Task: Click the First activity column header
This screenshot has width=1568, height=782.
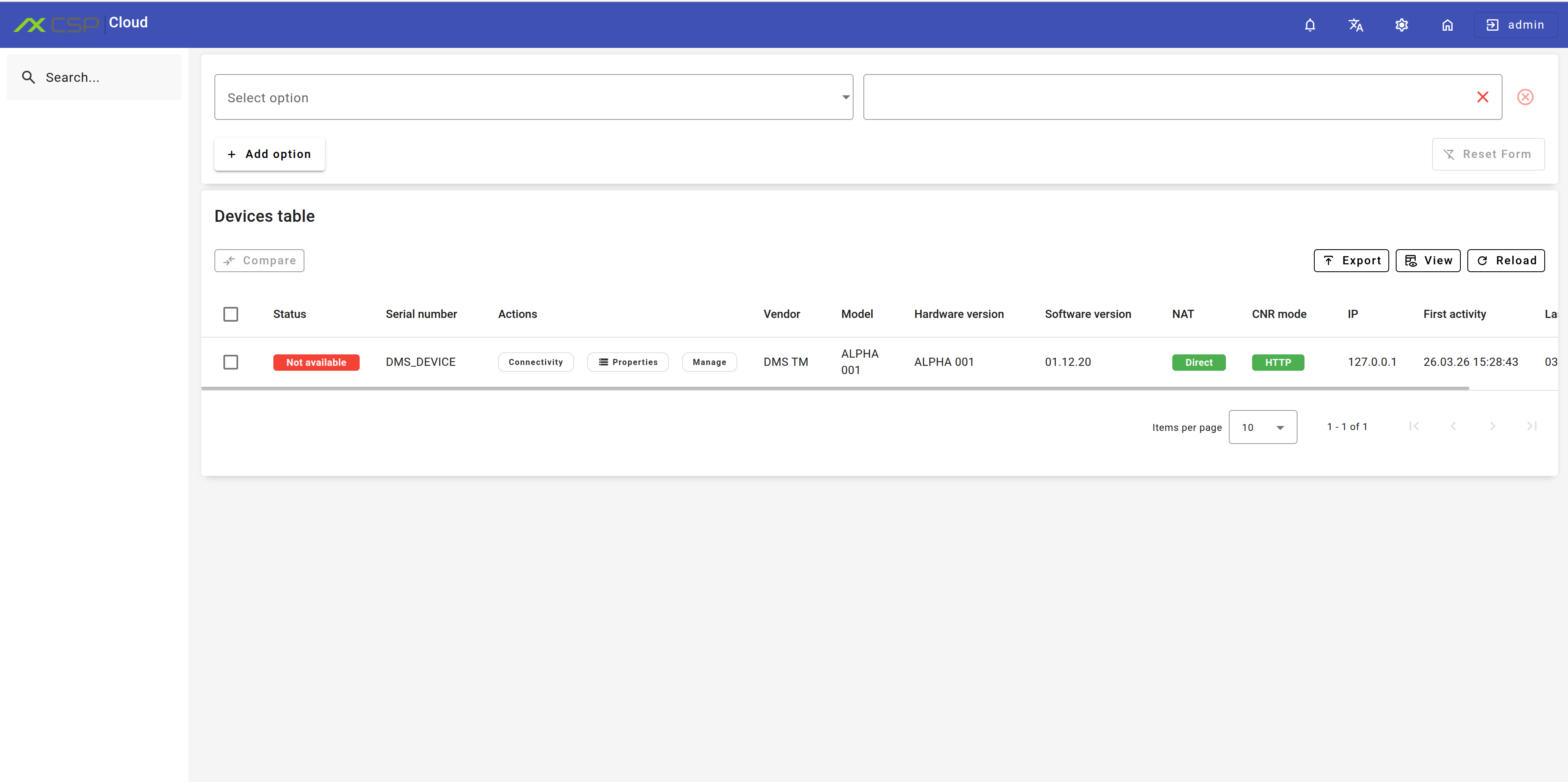Action: tap(1454, 314)
